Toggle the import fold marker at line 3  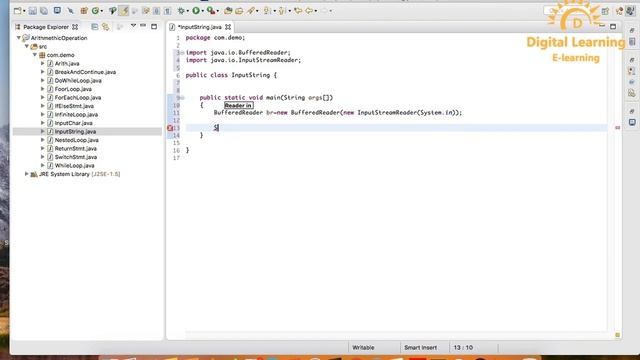click(182, 53)
